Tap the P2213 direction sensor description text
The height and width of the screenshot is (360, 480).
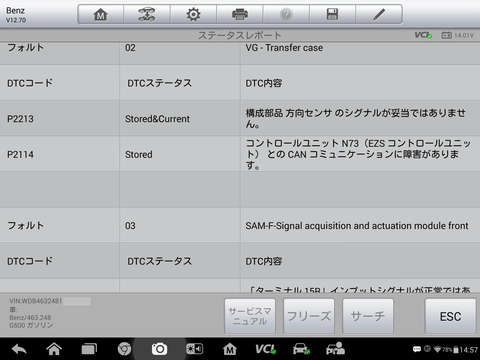click(356, 118)
